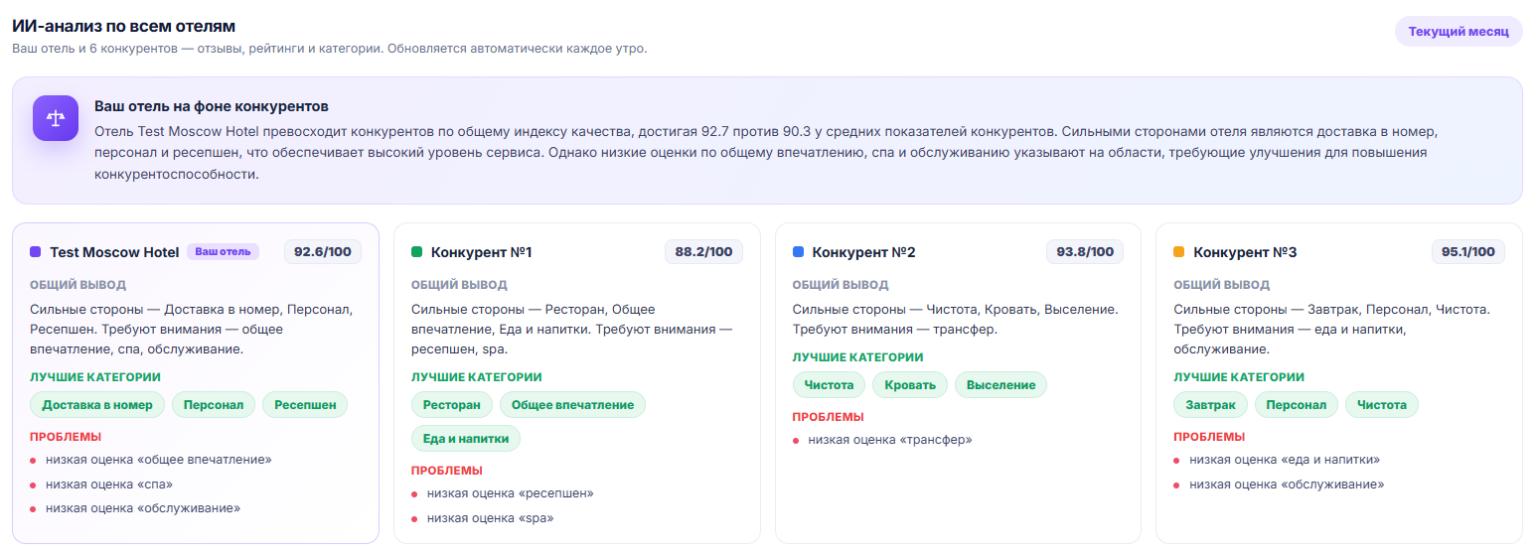Screen dimensions: 1536x554
Task: Select the Выселение category chip
Action: point(1001,385)
